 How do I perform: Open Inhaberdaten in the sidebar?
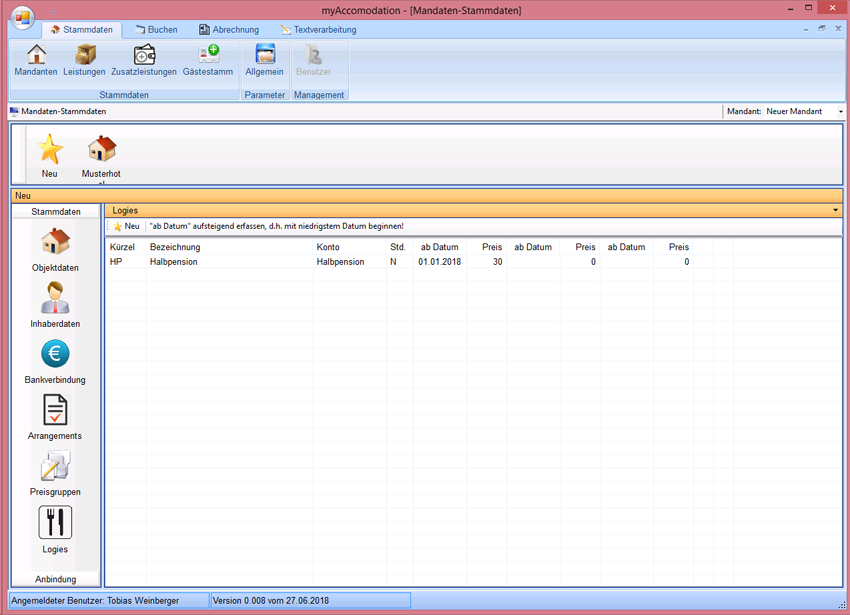[55, 305]
